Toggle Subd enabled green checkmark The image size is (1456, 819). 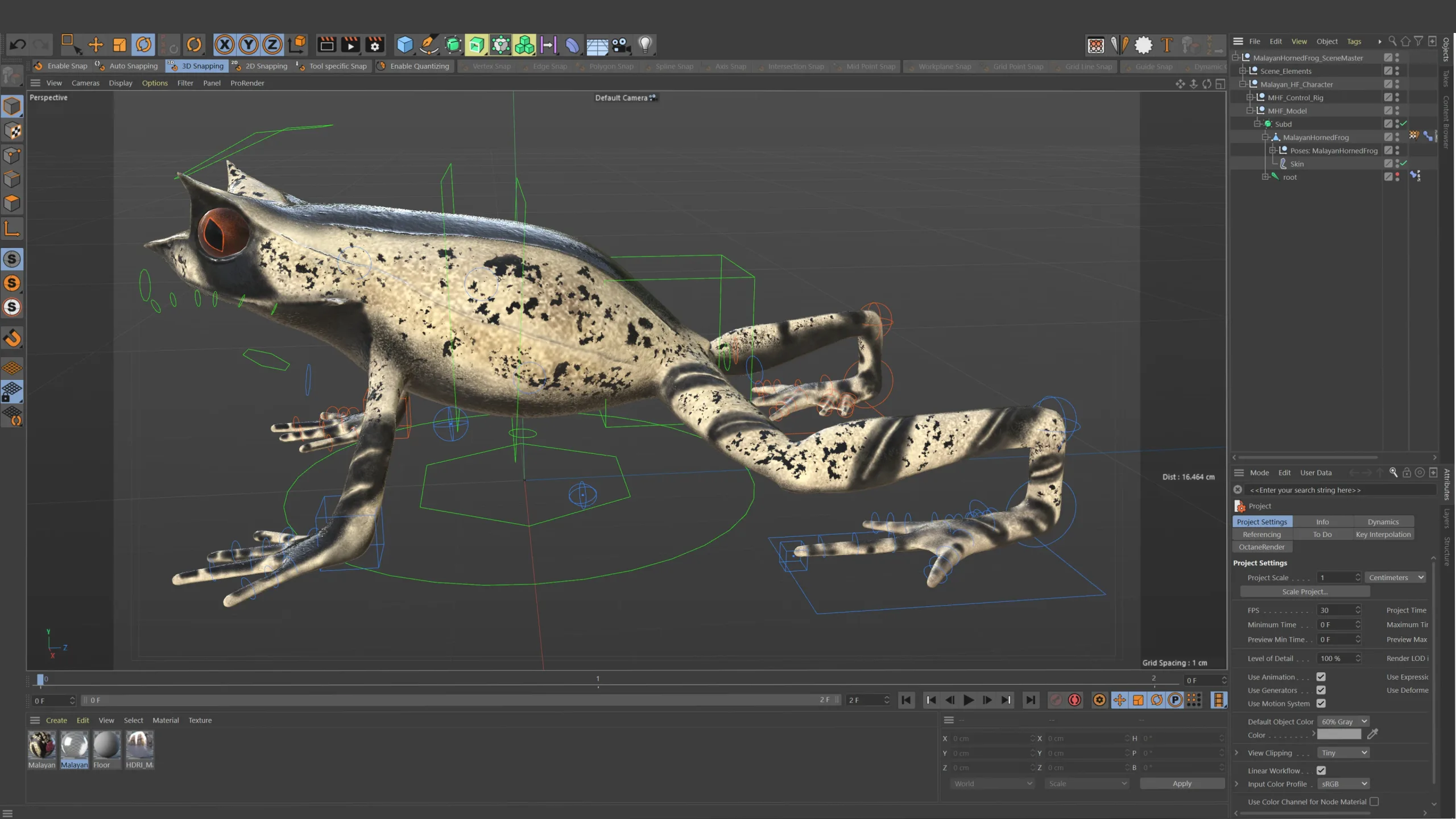tap(1404, 123)
